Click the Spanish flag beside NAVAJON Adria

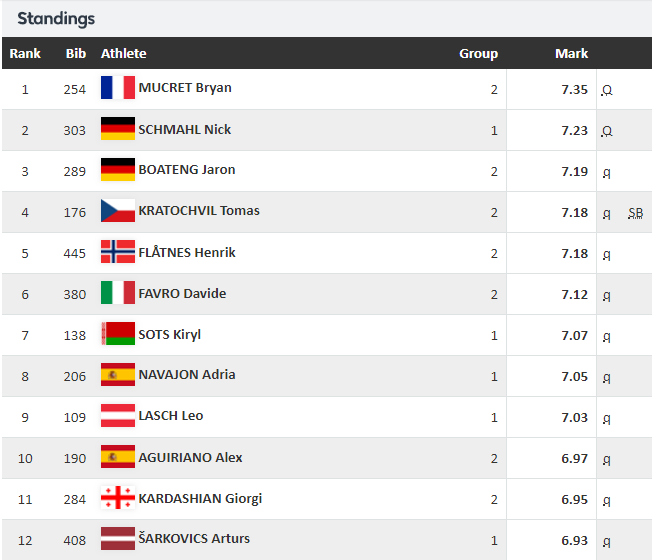tap(118, 375)
